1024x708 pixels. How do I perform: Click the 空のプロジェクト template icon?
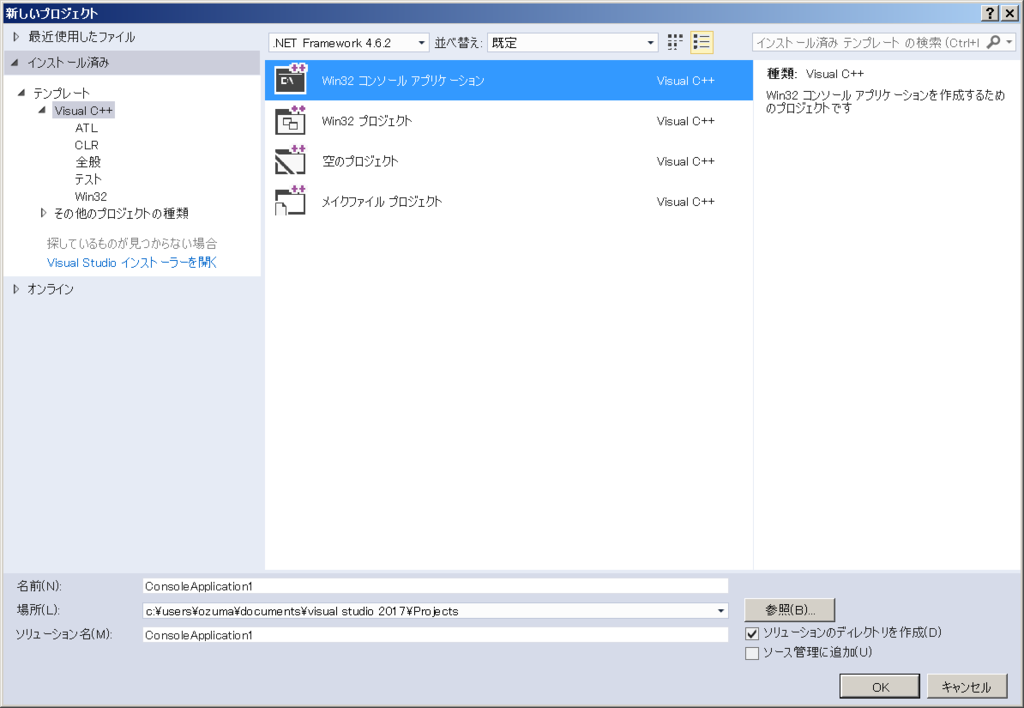pyautogui.click(x=291, y=161)
